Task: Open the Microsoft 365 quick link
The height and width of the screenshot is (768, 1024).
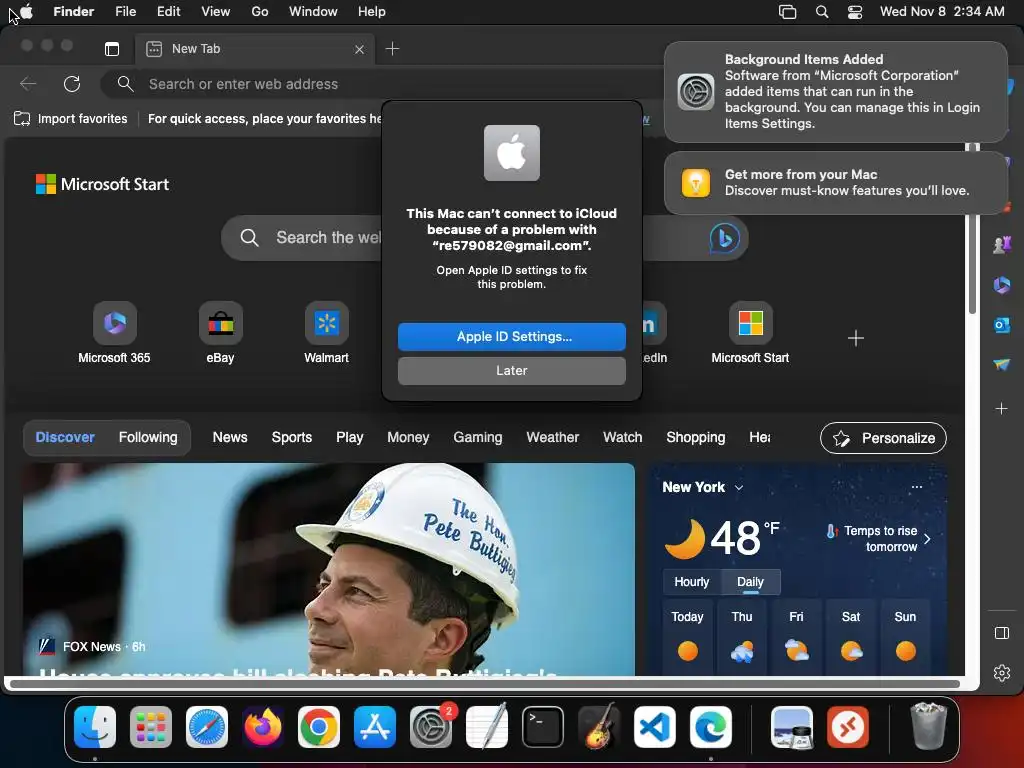Action: tap(114, 332)
